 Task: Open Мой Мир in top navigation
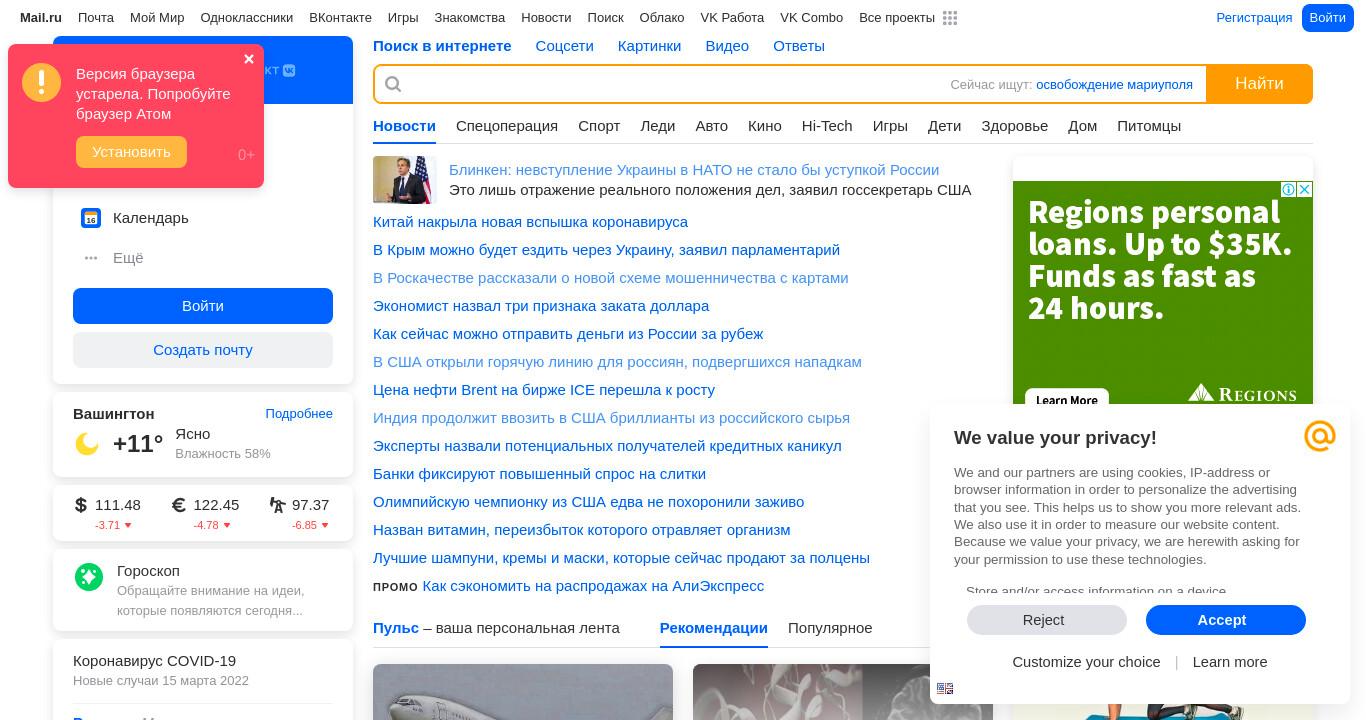[x=157, y=18]
